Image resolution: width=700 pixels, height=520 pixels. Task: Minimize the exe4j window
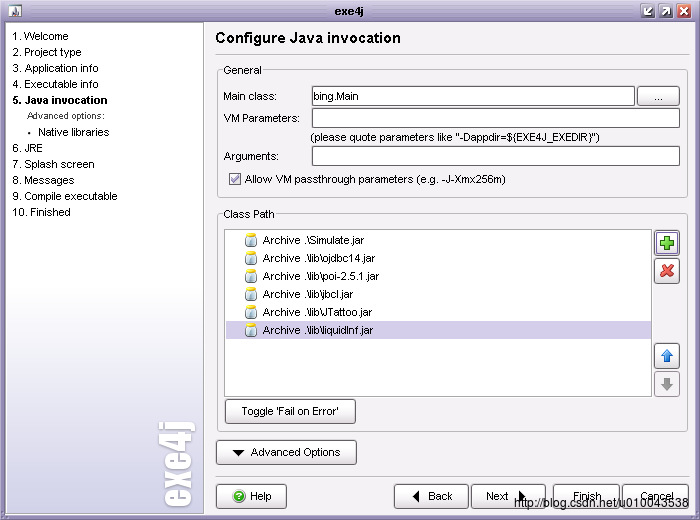(648, 11)
